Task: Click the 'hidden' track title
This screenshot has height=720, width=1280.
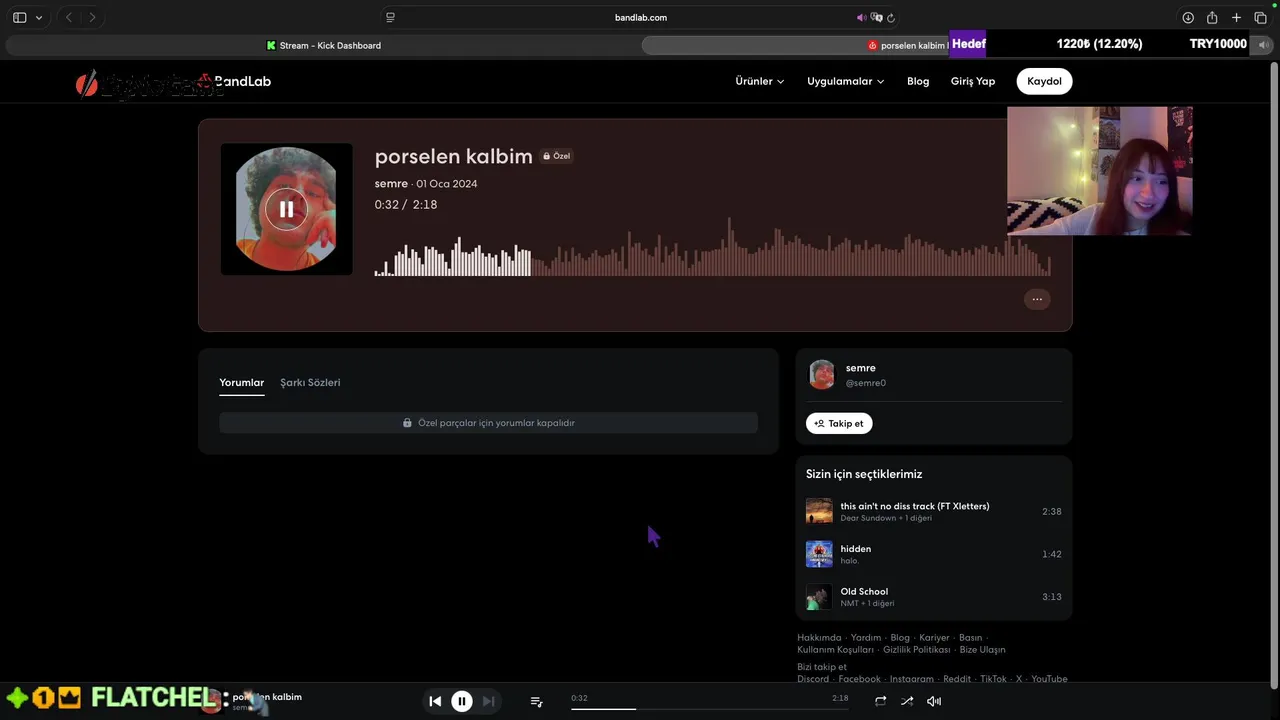Action: [856, 549]
